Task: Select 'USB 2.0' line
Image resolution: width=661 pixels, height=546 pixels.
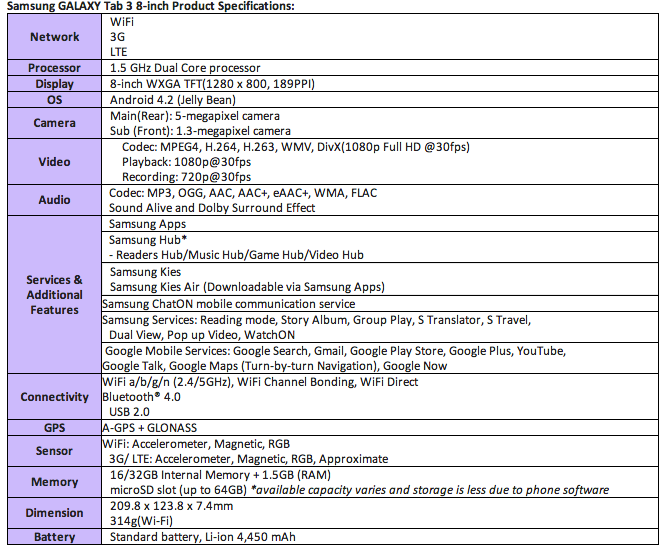Action: (129, 412)
